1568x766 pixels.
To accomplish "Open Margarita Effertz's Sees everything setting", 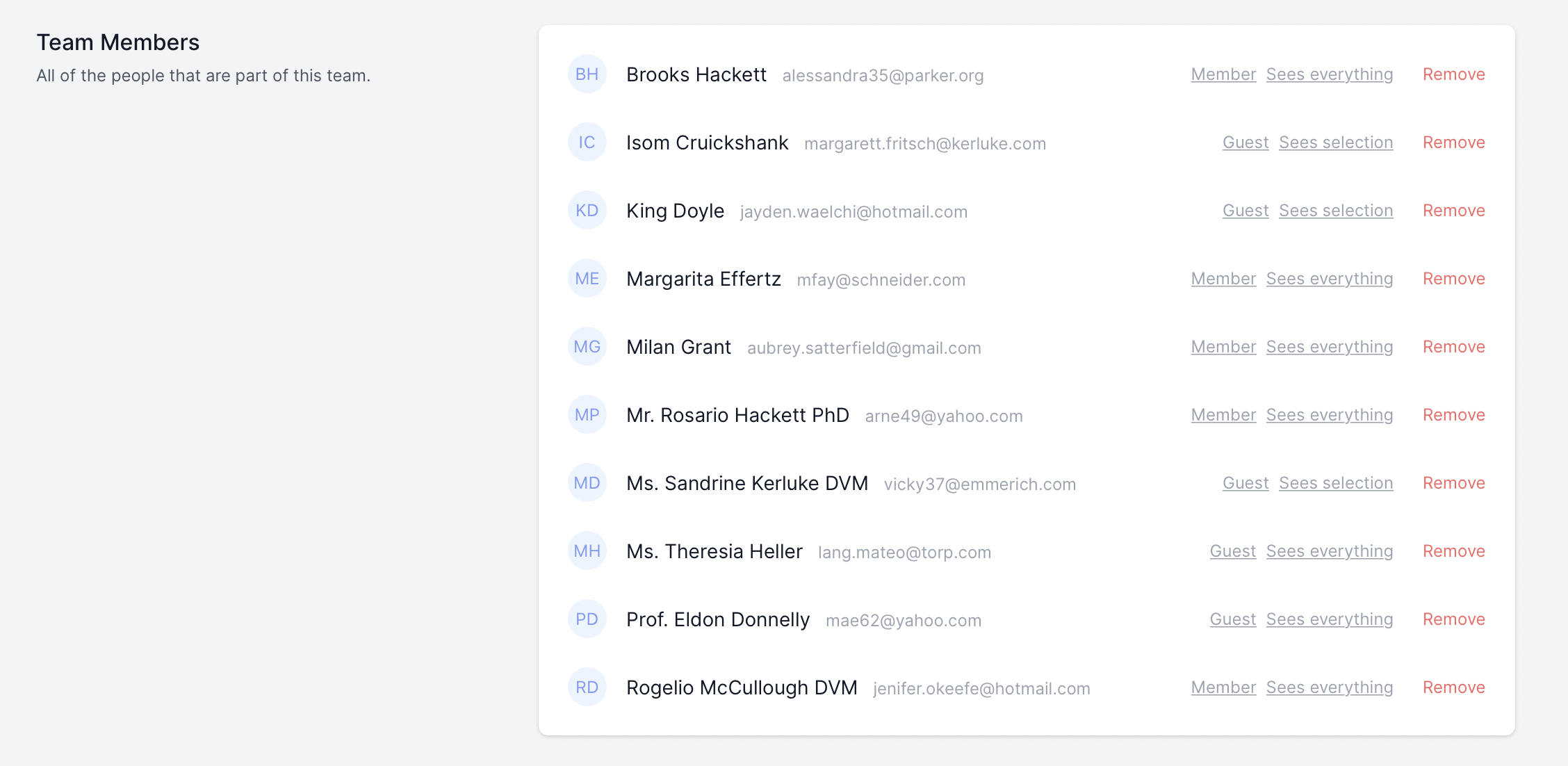I will click(1330, 279).
